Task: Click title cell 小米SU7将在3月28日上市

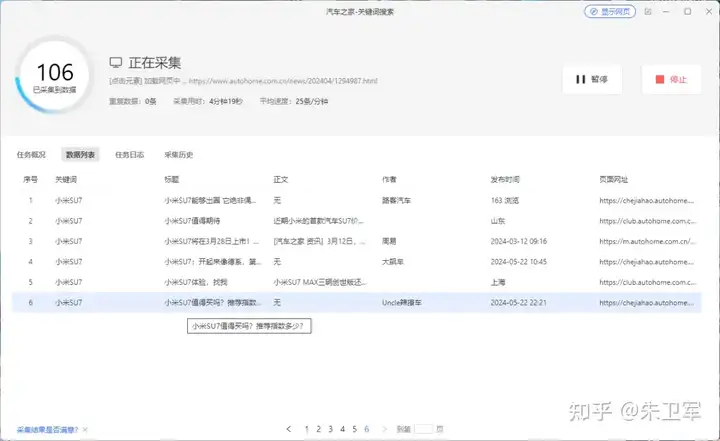Action: [212, 242]
